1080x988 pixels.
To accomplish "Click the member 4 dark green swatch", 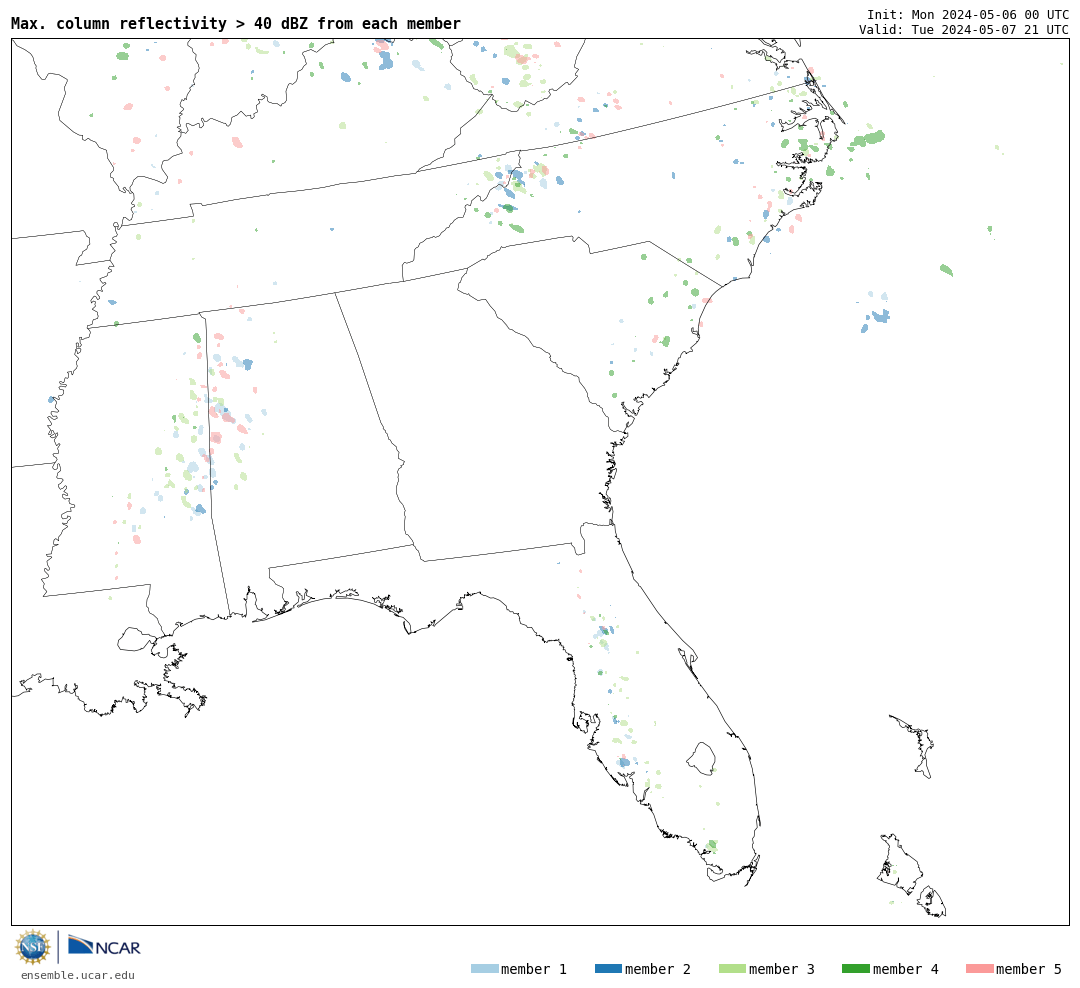I will 855,969.
